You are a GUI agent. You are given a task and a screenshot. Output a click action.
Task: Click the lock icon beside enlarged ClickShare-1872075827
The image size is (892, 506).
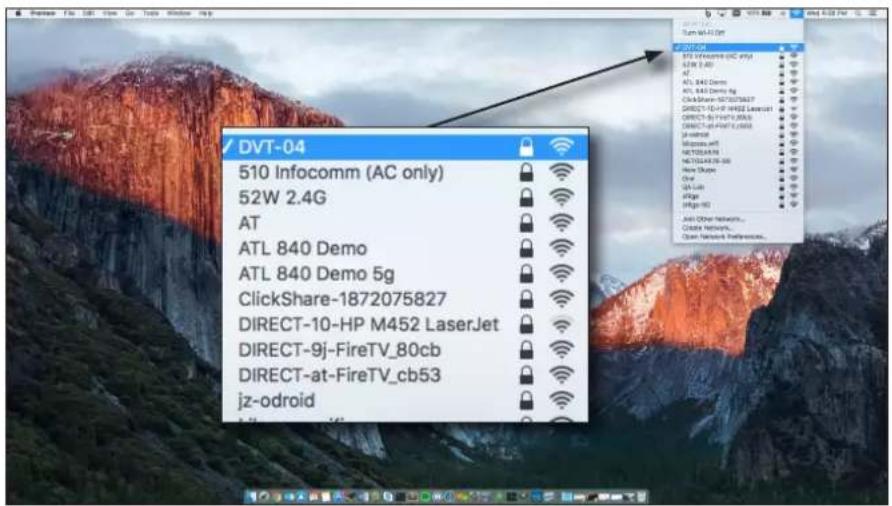coord(527,299)
